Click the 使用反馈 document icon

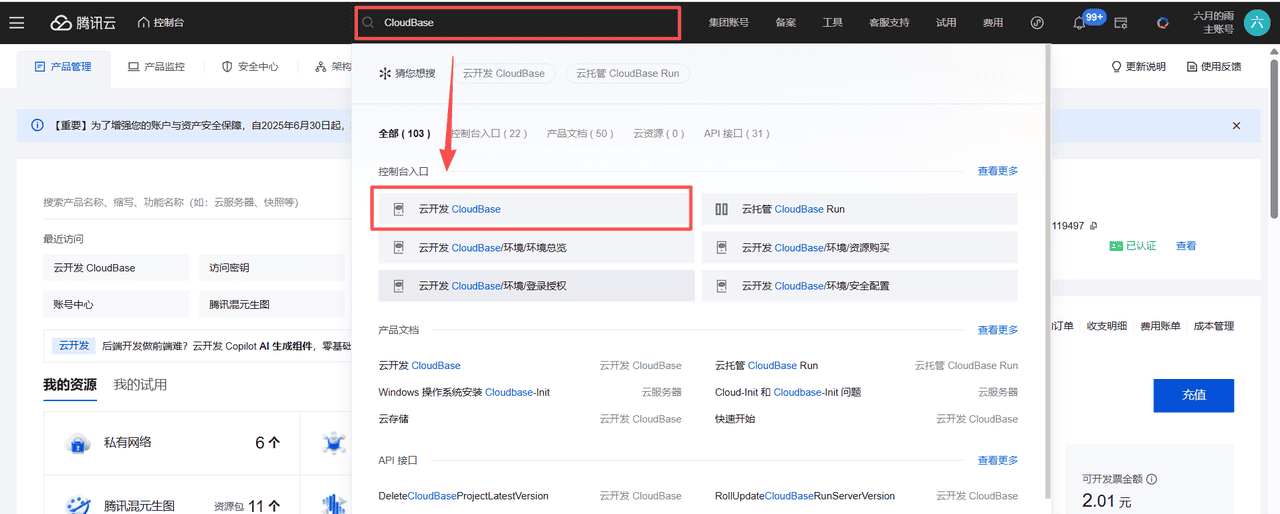pyautogui.click(x=1191, y=67)
